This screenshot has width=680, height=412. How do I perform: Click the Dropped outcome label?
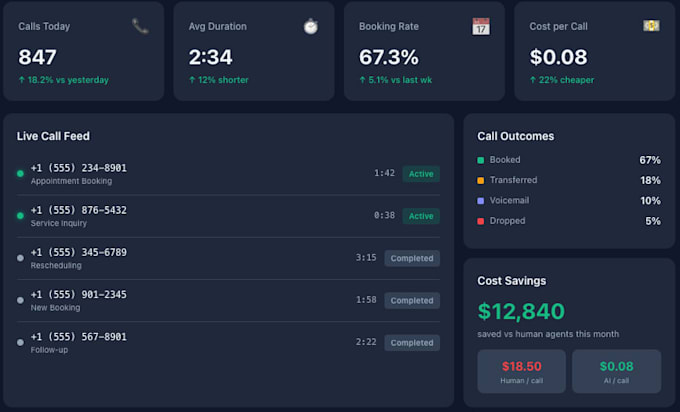pyautogui.click(x=507, y=221)
